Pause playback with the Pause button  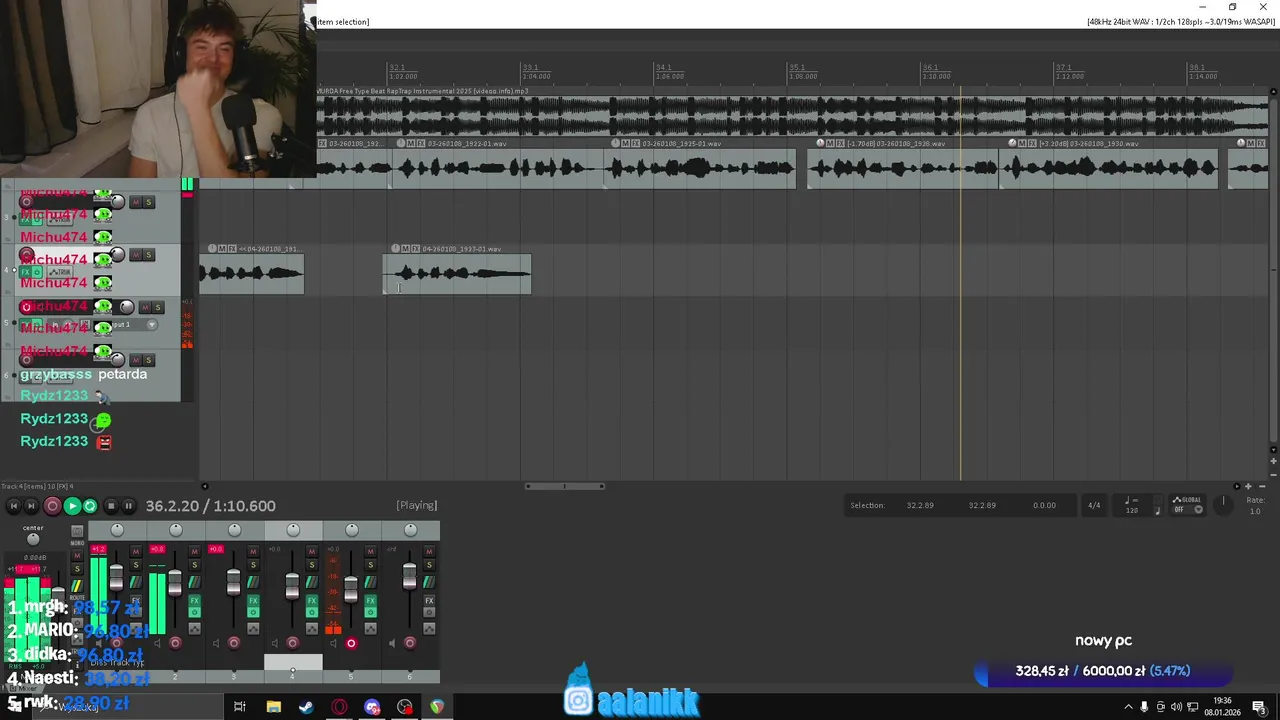tap(128, 506)
